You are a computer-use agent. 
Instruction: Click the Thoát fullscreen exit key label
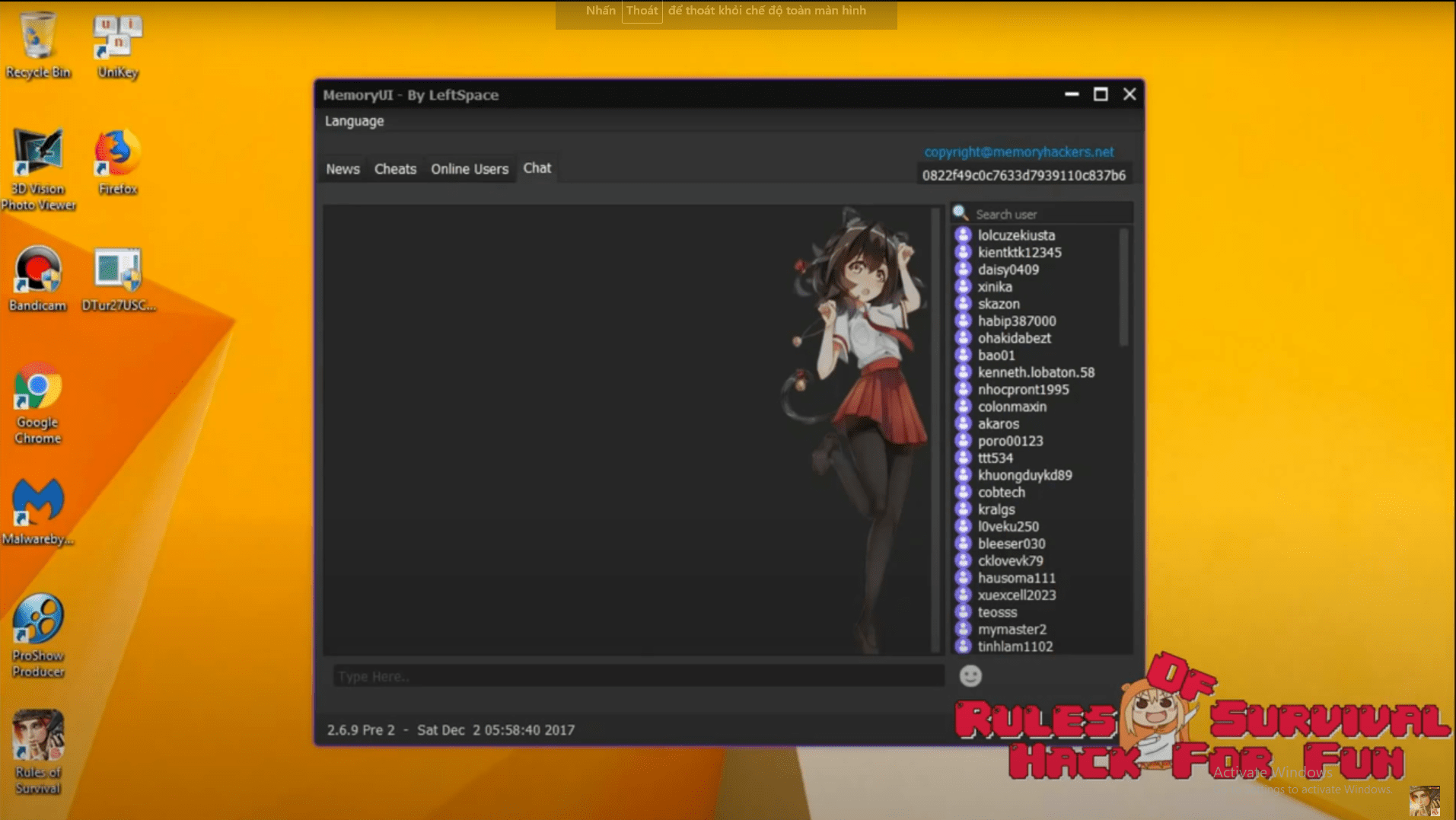coord(642,11)
